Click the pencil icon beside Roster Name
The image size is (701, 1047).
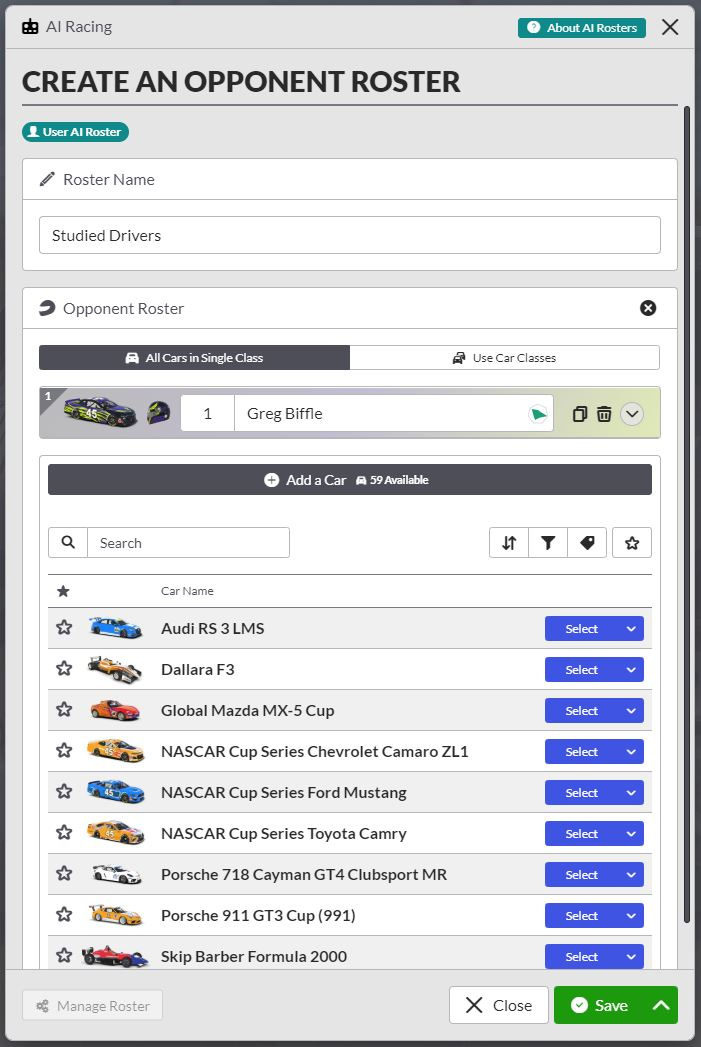point(47,179)
